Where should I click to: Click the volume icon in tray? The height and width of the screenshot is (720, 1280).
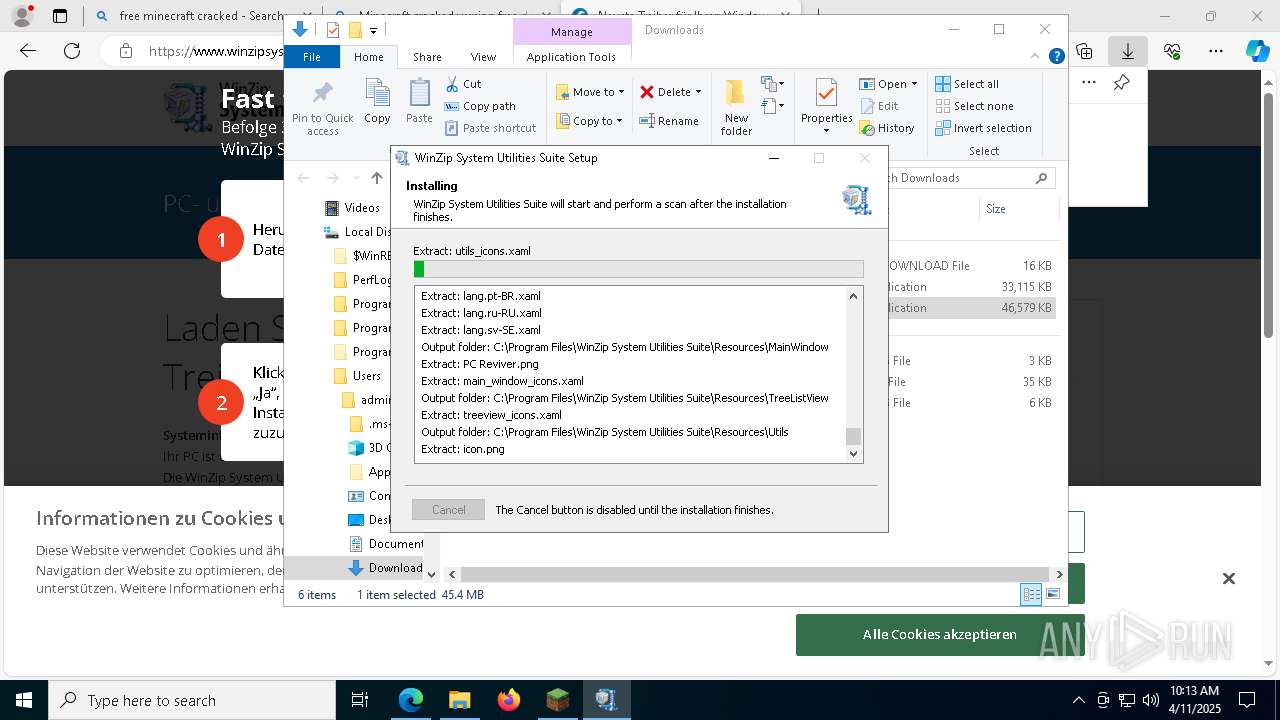point(1151,700)
